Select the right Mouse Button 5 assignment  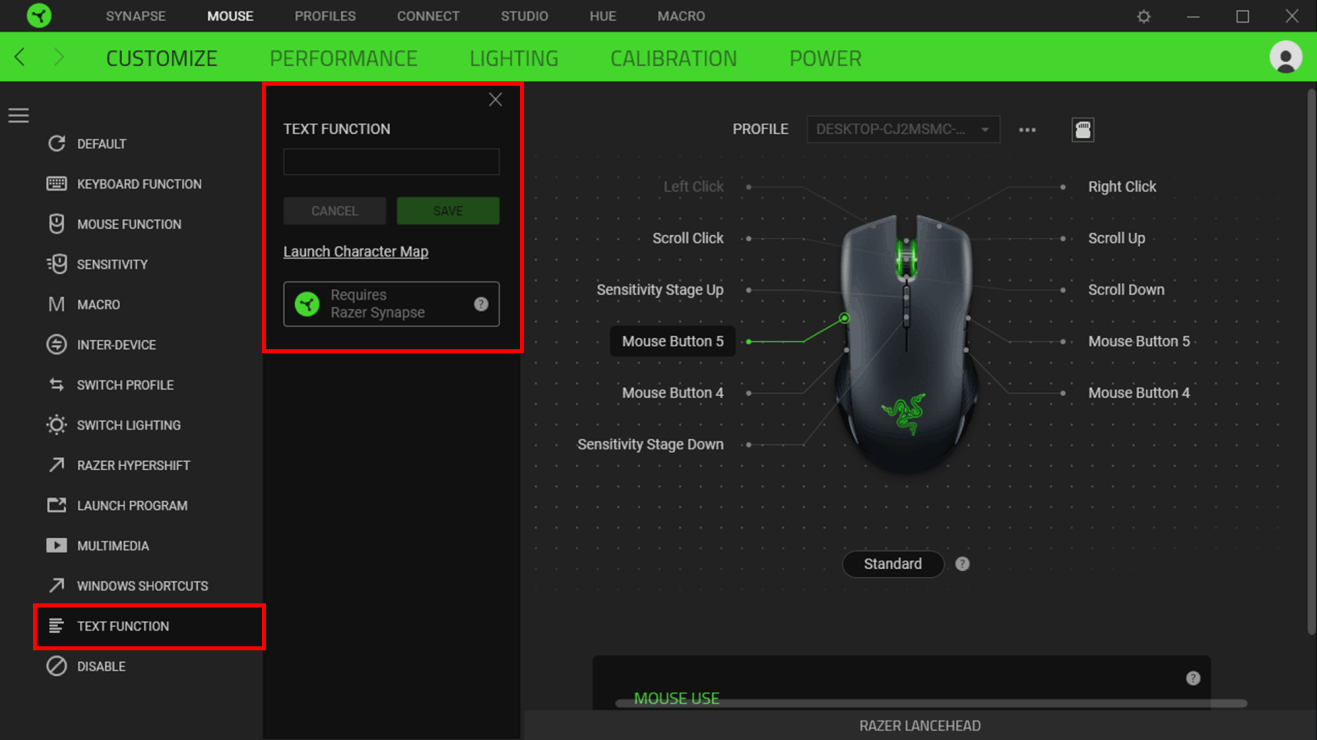1139,341
